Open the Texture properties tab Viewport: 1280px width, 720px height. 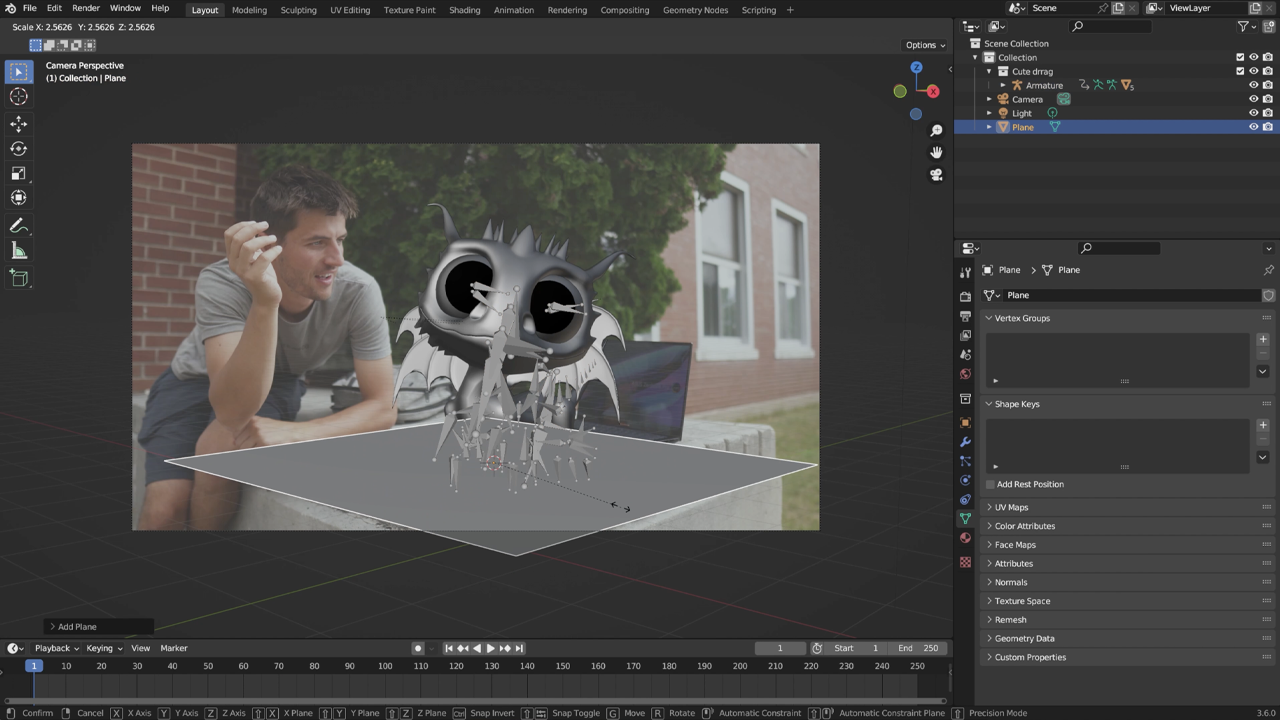coord(965,562)
